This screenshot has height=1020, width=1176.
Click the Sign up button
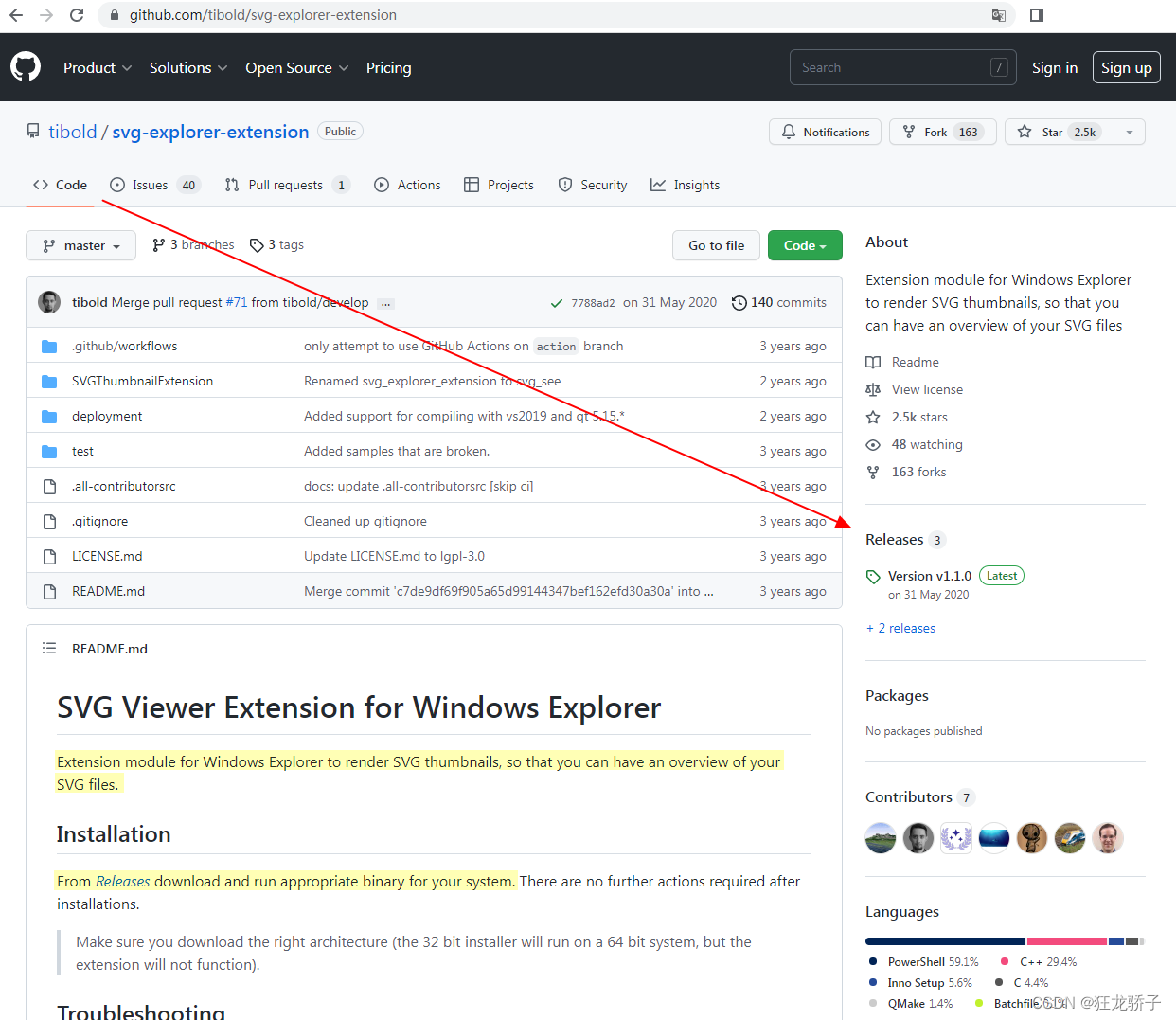click(x=1127, y=68)
